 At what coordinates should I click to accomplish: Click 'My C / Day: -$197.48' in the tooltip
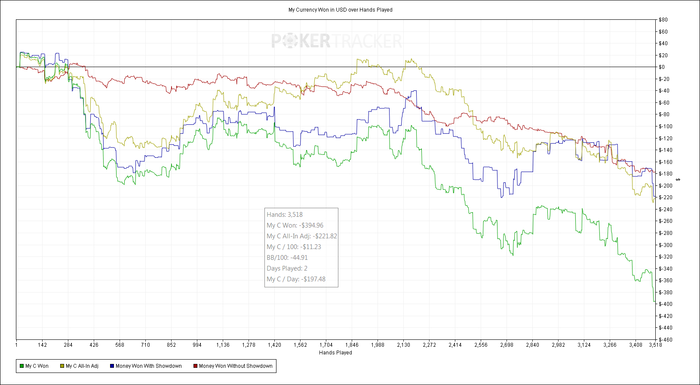[x=296, y=279]
